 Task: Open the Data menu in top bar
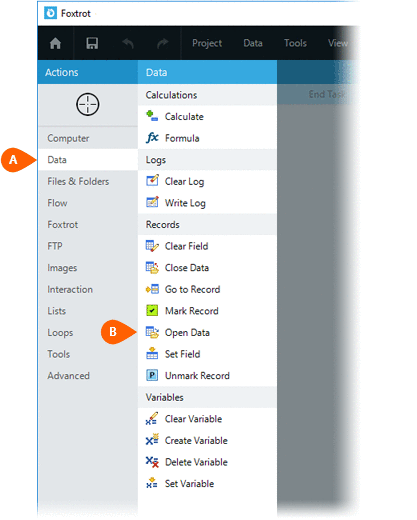point(253,43)
